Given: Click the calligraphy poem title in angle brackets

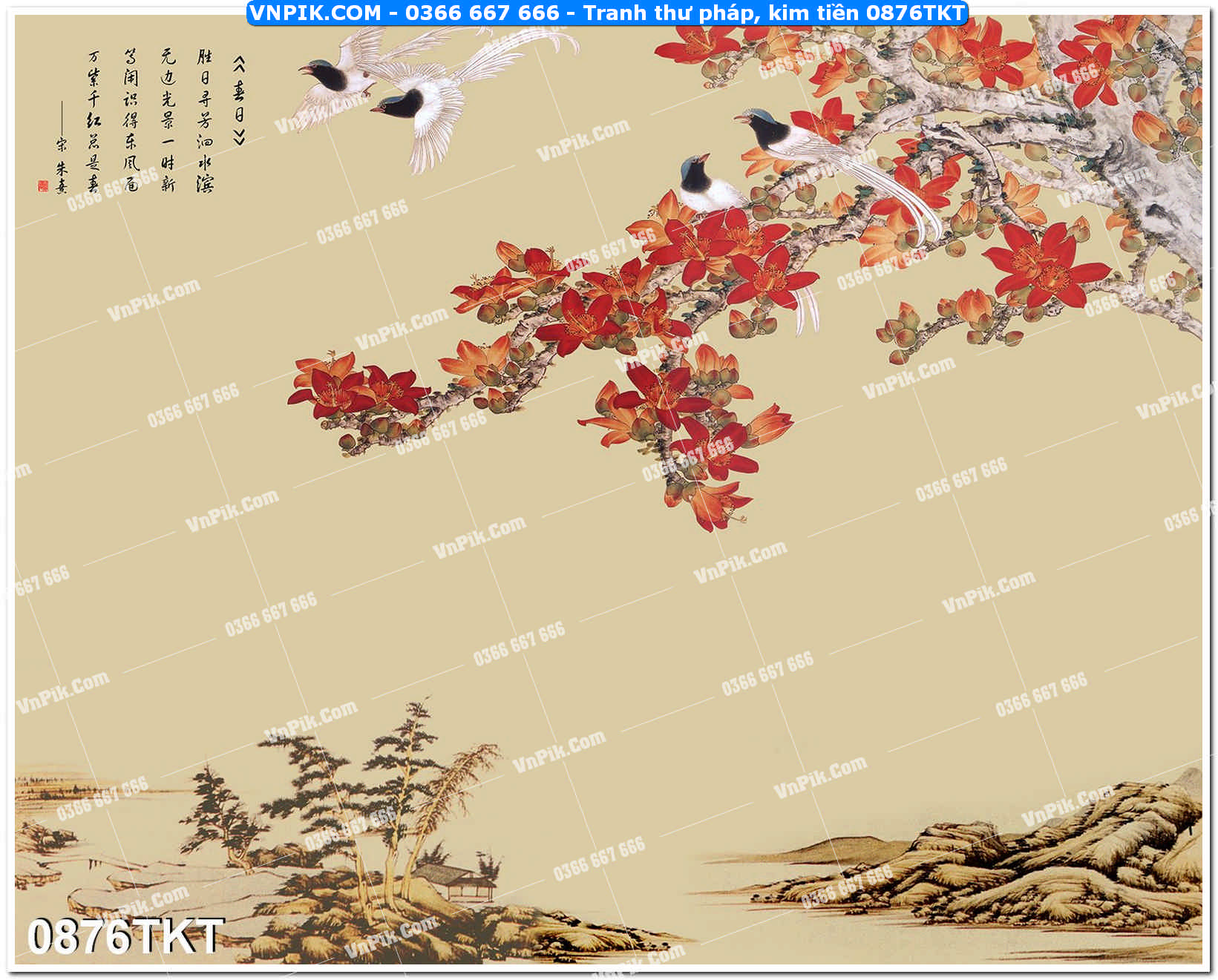Looking at the screenshot, I should (x=238, y=100).
